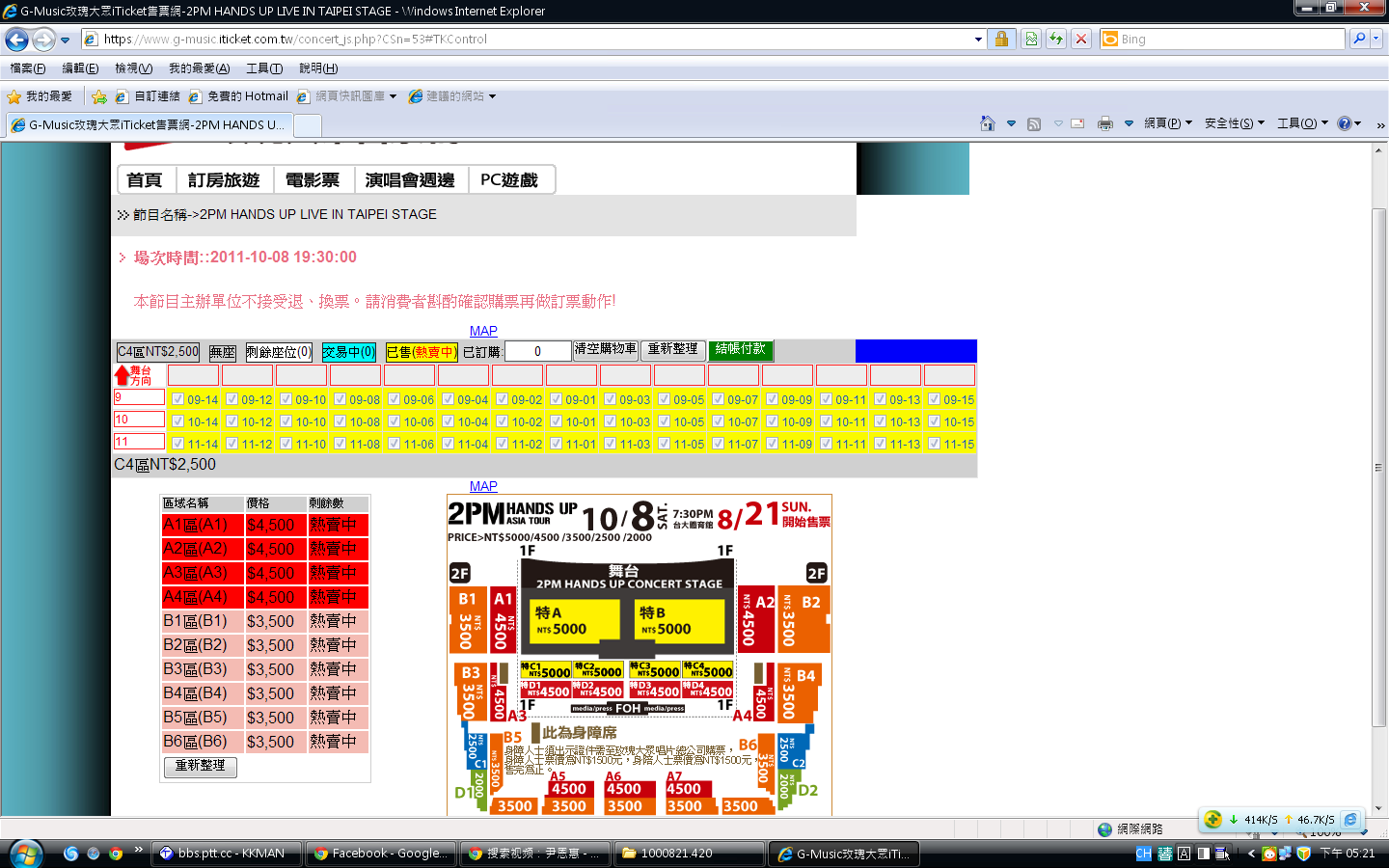The width and height of the screenshot is (1389, 868).
Task: Open the recent pages dropdown arrow
Action: pyautogui.click(x=66, y=41)
